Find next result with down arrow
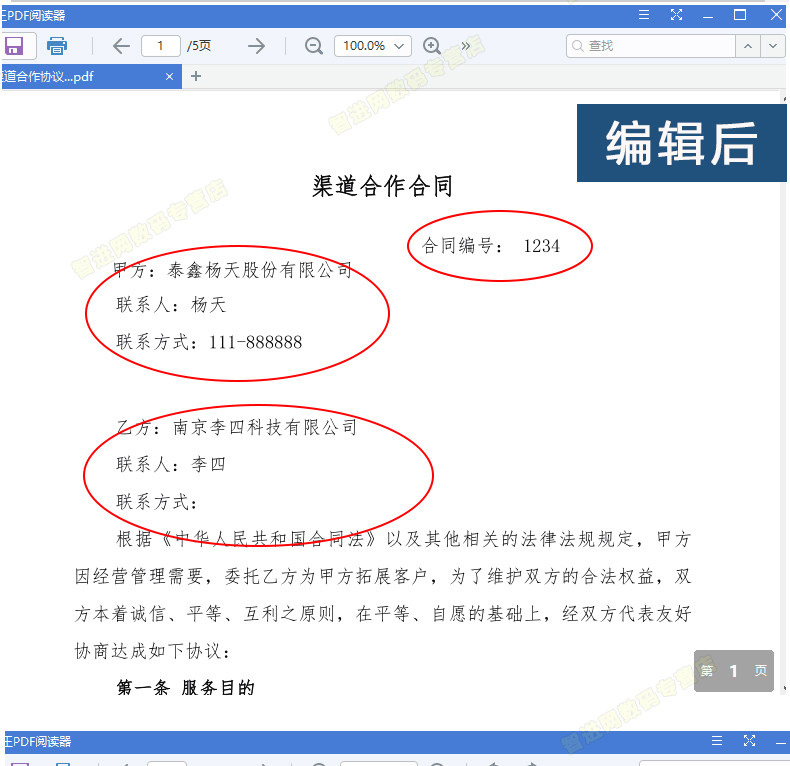790x766 pixels. coord(773,46)
